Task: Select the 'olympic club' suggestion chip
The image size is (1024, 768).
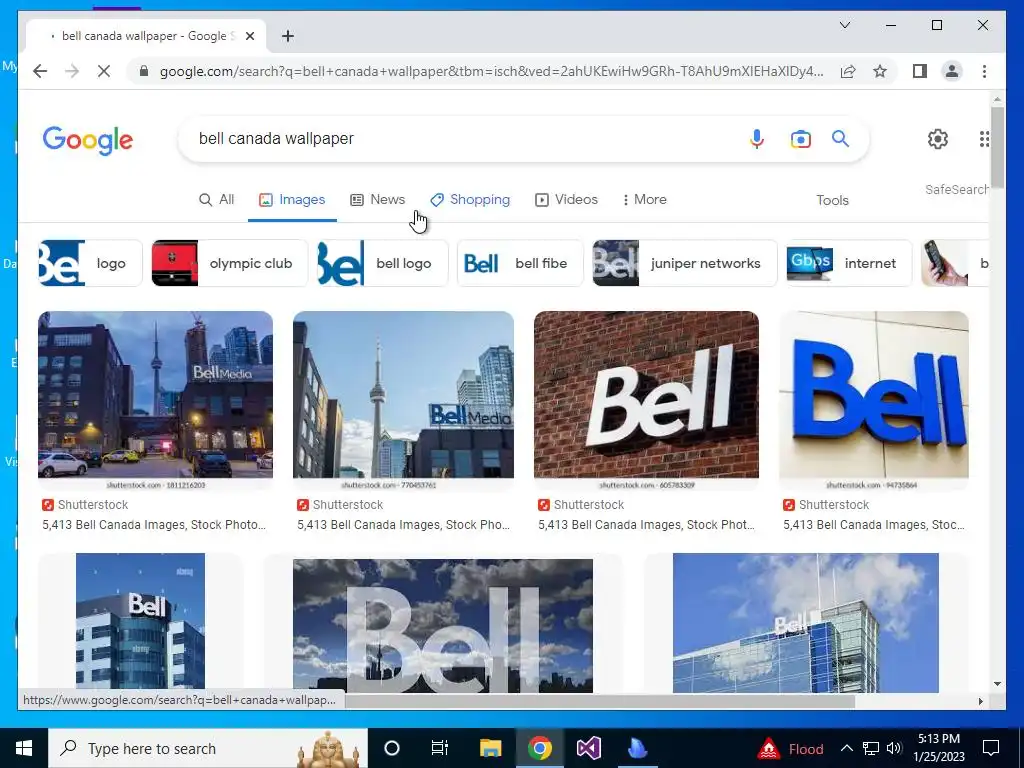Action: click(229, 263)
